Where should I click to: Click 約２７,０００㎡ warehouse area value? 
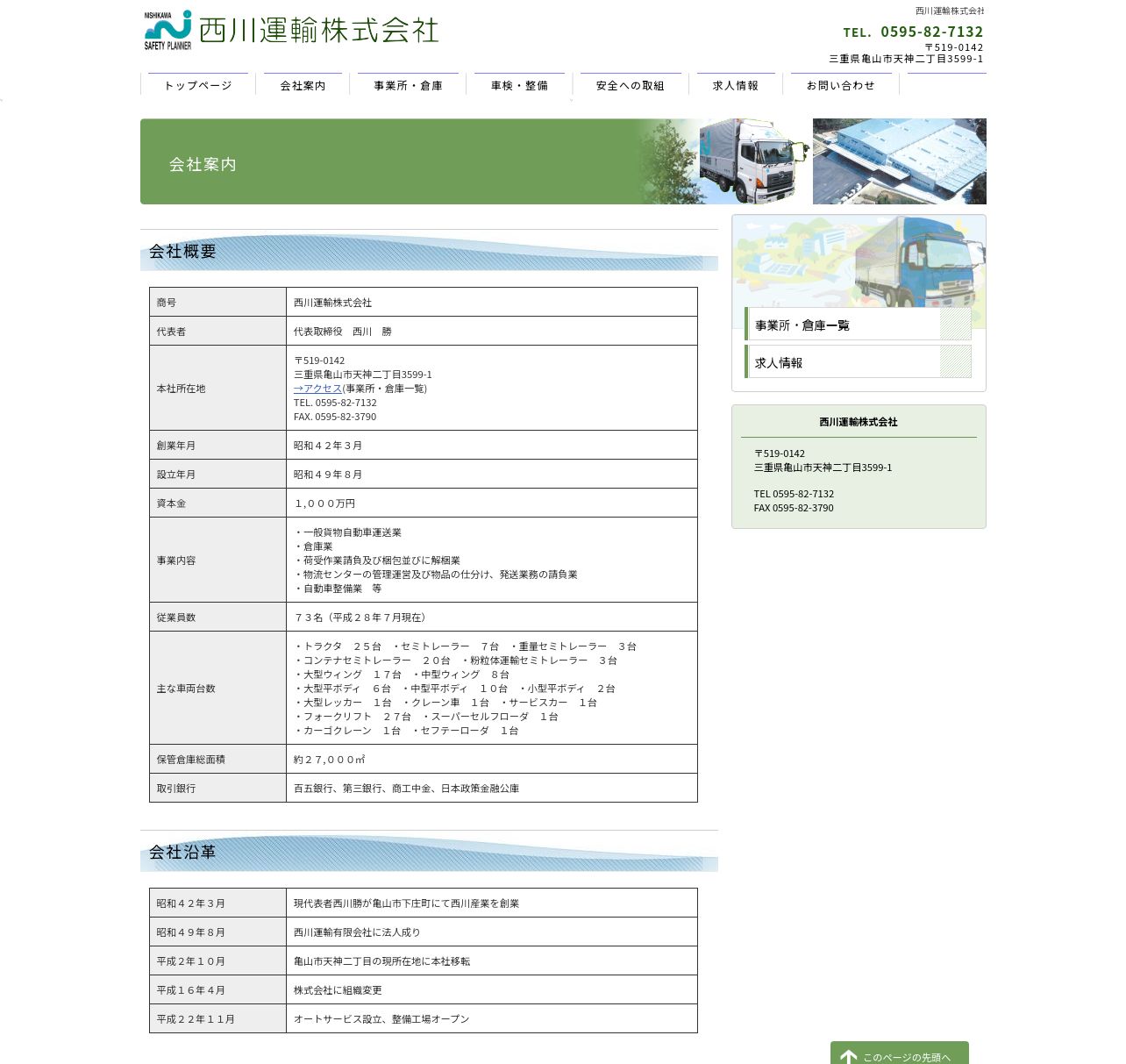tap(330, 760)
